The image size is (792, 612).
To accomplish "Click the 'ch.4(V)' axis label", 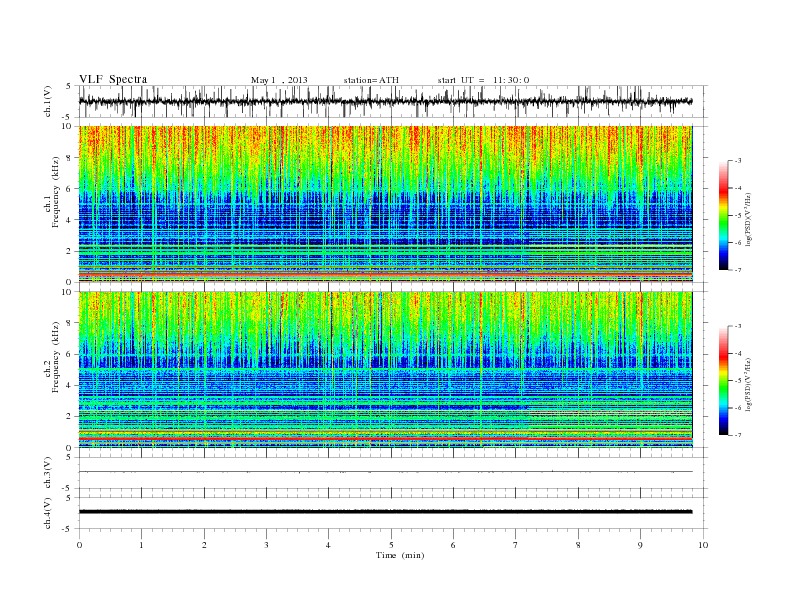I will (x=47, y=513).
